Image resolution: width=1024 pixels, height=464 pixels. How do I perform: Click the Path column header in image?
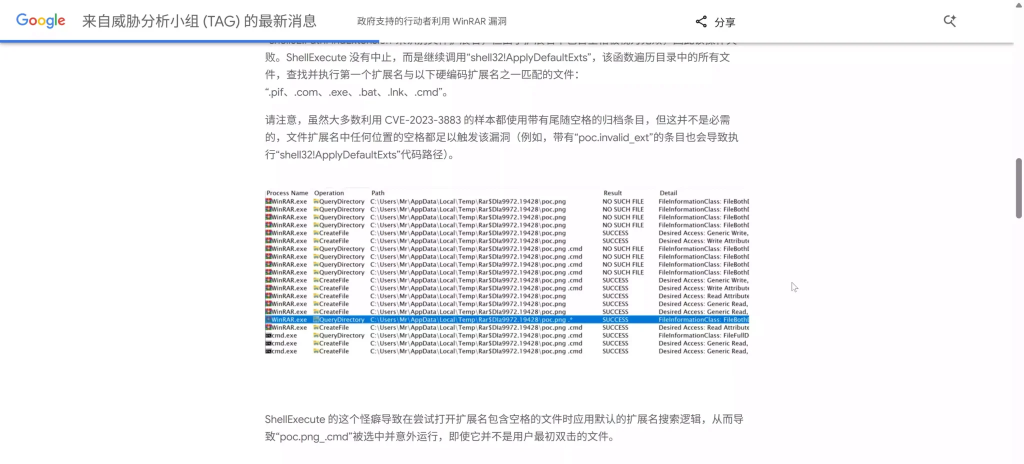(377, 193)
